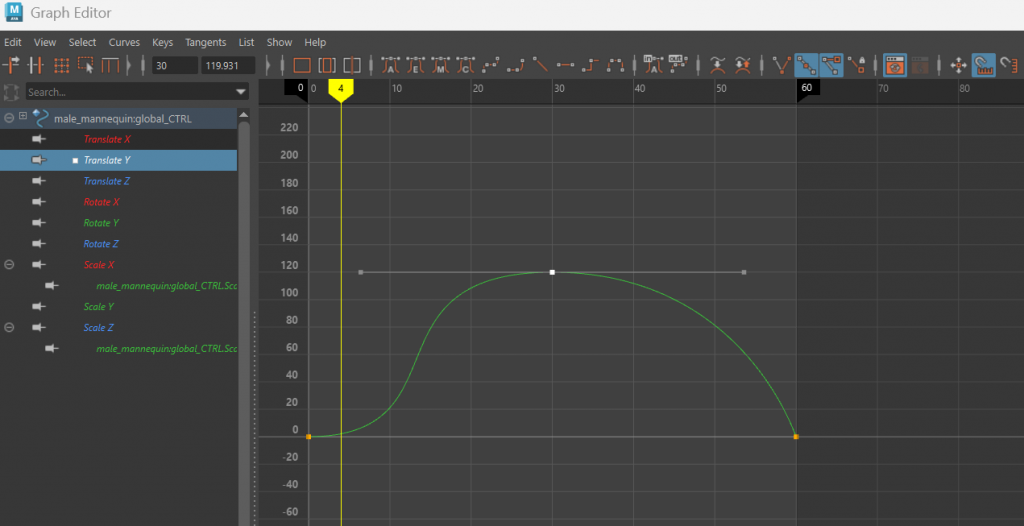Image resolution: width=1024 pixels, height=526 pixels.
Task: Open the List menu
Action: (x=246, y=42)
